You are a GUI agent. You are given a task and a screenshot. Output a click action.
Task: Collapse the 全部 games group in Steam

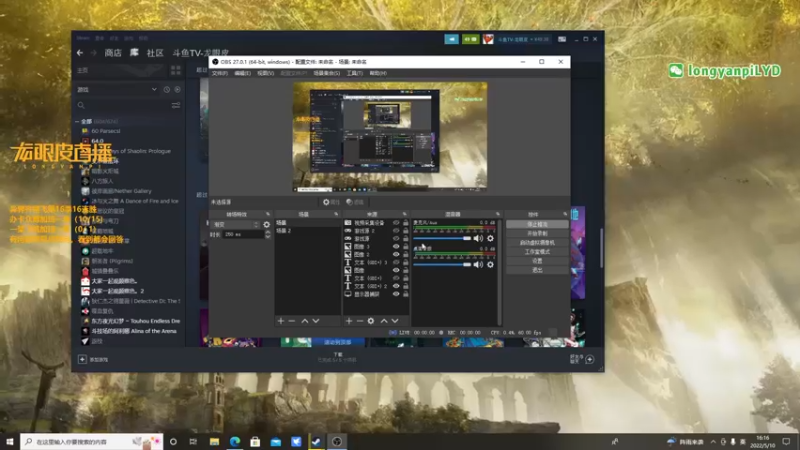77,121
